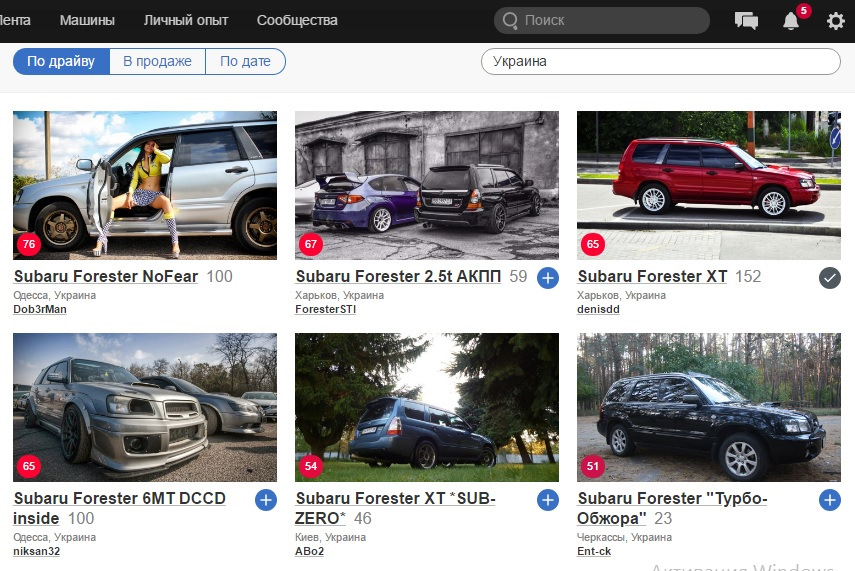Open Subaru Forester "Турбо-Обжора" link
The width and height of the screenshot is (855, 571).
tap(672, 508)
